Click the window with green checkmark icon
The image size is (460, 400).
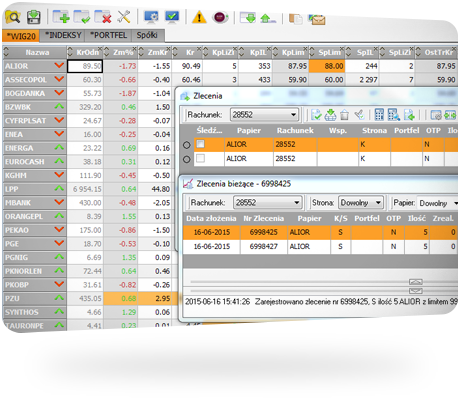coord(82,17)
